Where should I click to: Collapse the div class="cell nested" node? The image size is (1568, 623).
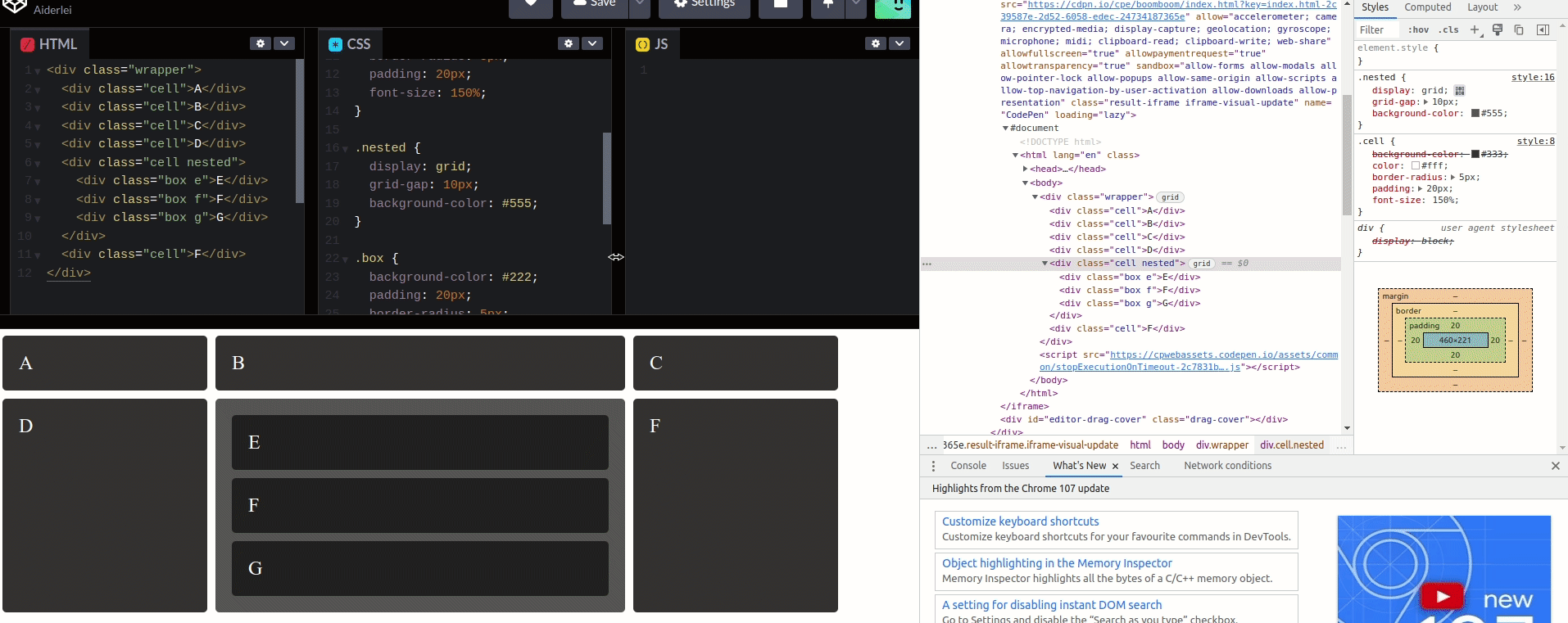pyautogui.click(x=1045, y=264)
